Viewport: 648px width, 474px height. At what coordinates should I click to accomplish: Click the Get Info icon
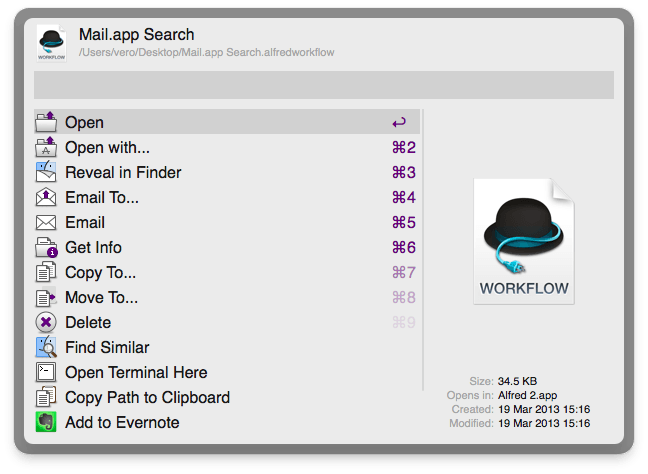(46, 248)
